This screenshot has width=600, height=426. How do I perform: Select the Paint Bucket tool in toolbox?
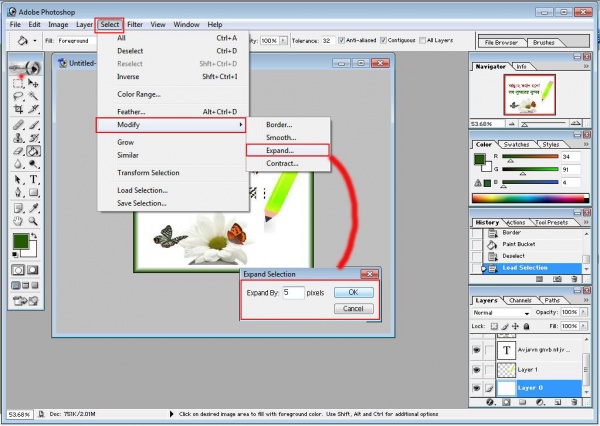(34, 151)
